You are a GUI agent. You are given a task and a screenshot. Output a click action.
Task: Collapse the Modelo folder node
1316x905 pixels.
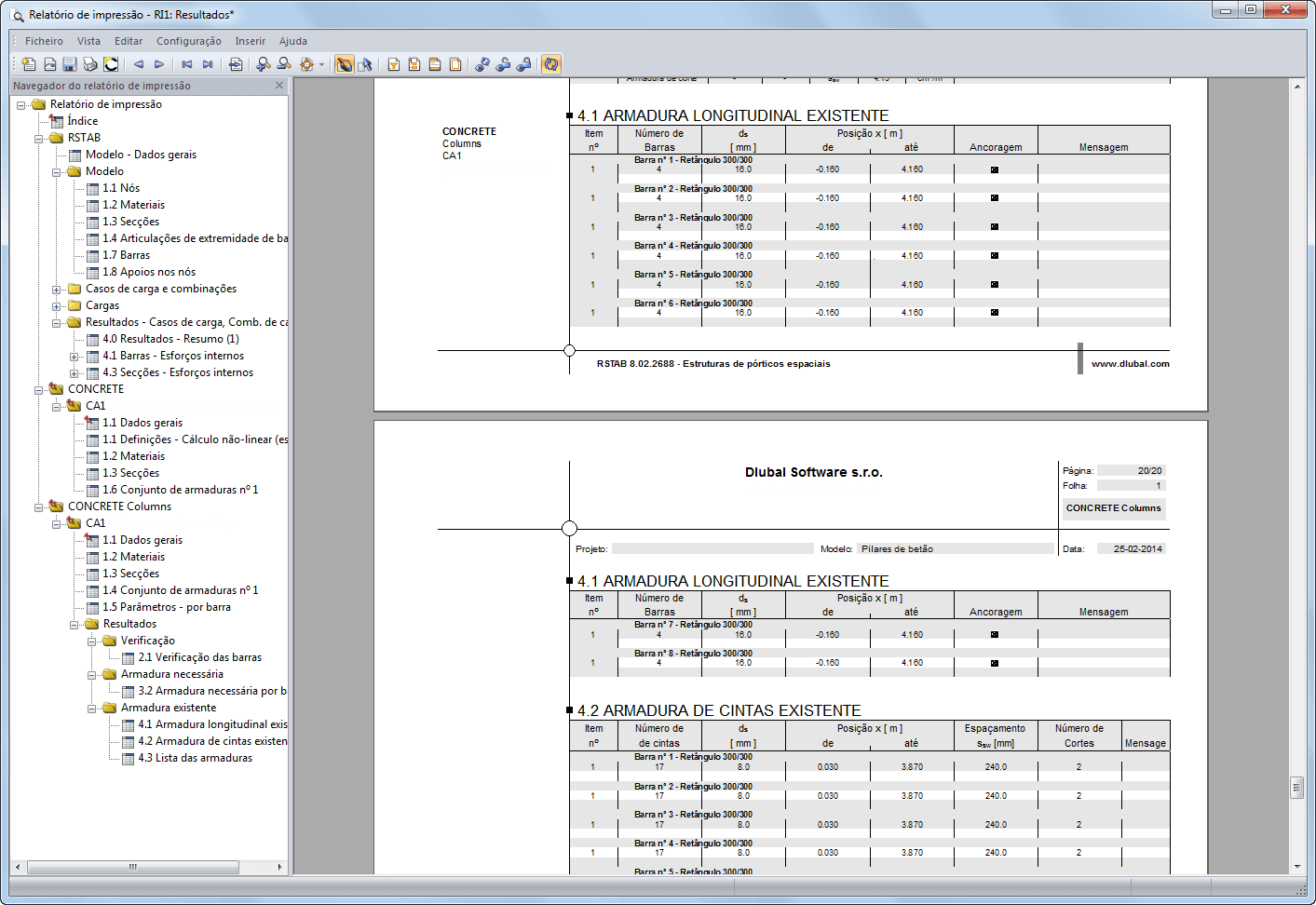[x=57, y=171]
